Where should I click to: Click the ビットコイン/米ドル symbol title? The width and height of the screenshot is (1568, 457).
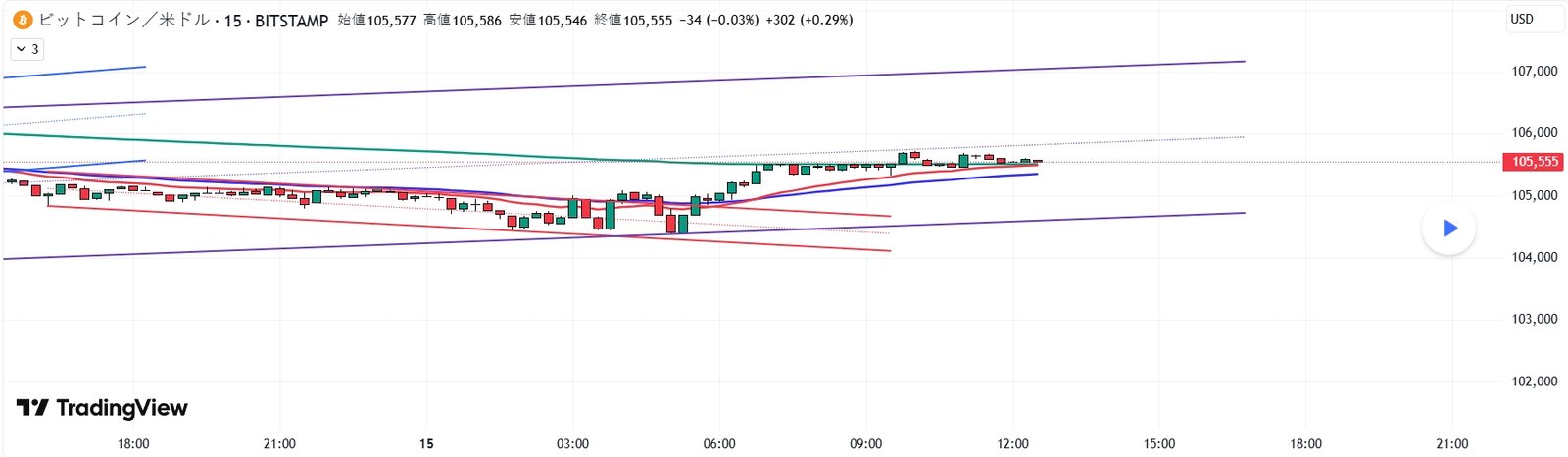point(123,20)
